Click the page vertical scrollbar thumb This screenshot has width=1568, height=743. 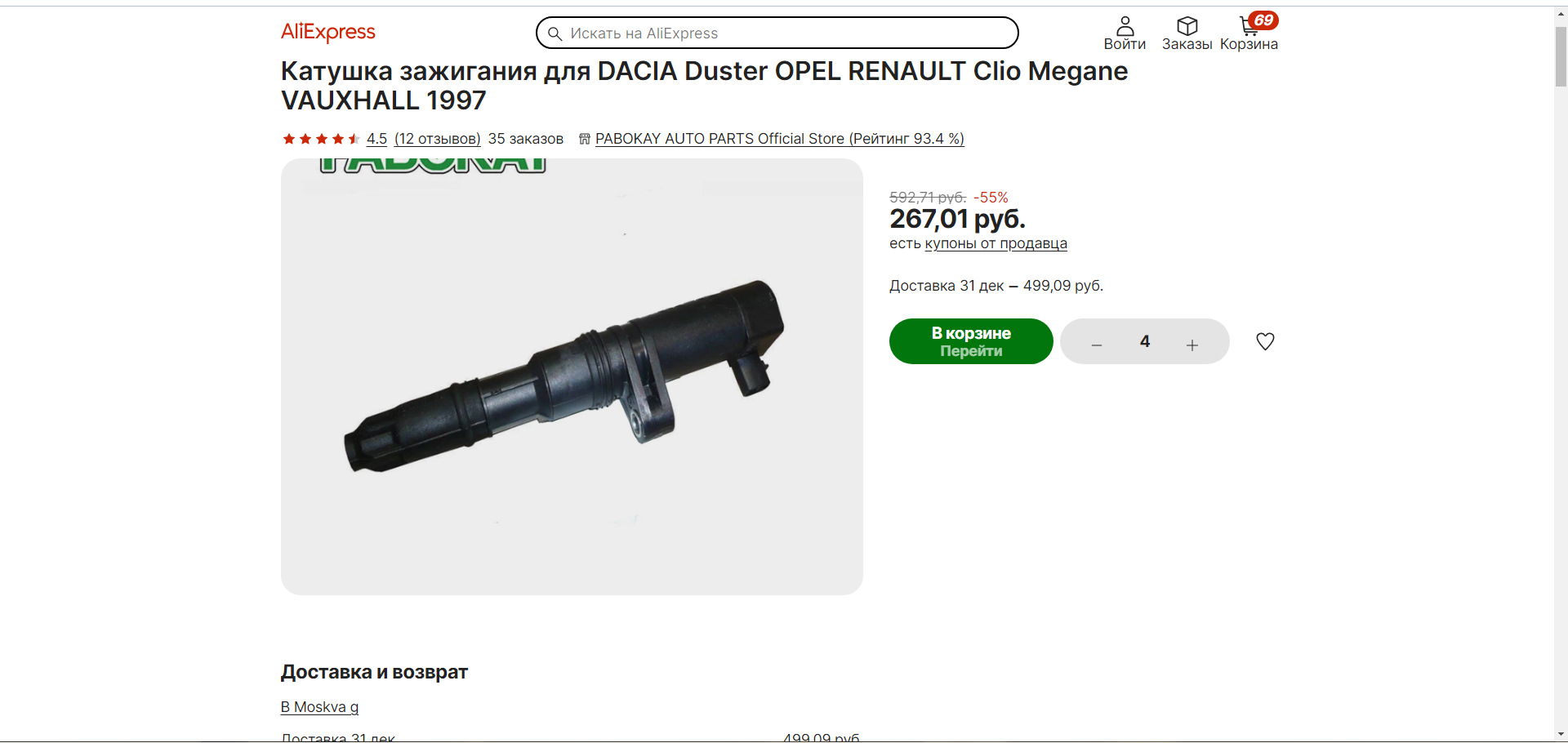(x=1561, y=56)
